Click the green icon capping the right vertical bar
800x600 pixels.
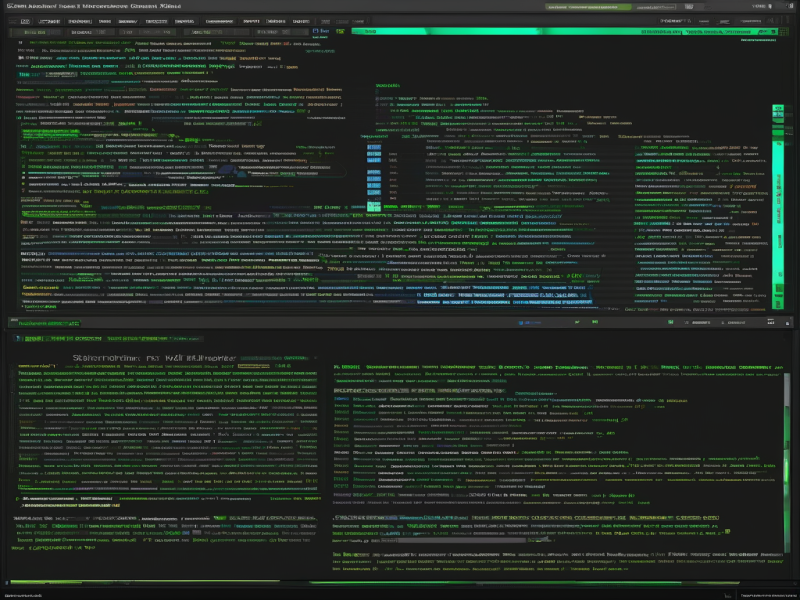[x=779, y=107]
